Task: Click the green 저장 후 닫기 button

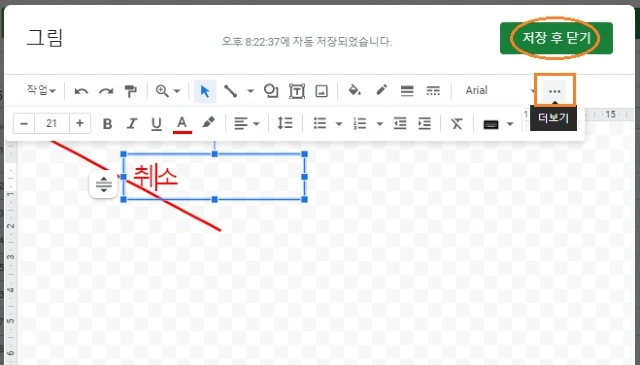Action: (556, 38)
